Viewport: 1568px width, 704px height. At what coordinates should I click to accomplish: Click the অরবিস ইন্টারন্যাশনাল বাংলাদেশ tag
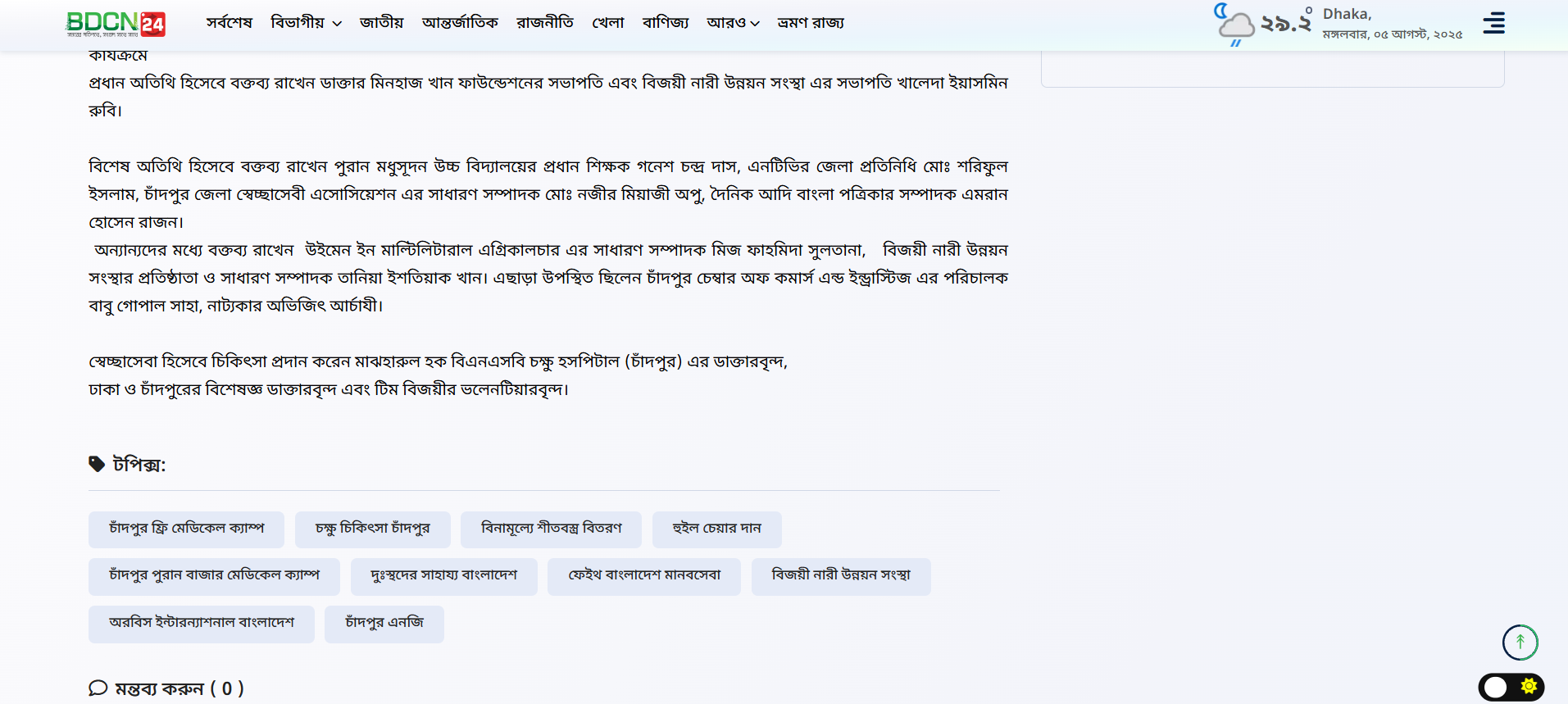201,624
